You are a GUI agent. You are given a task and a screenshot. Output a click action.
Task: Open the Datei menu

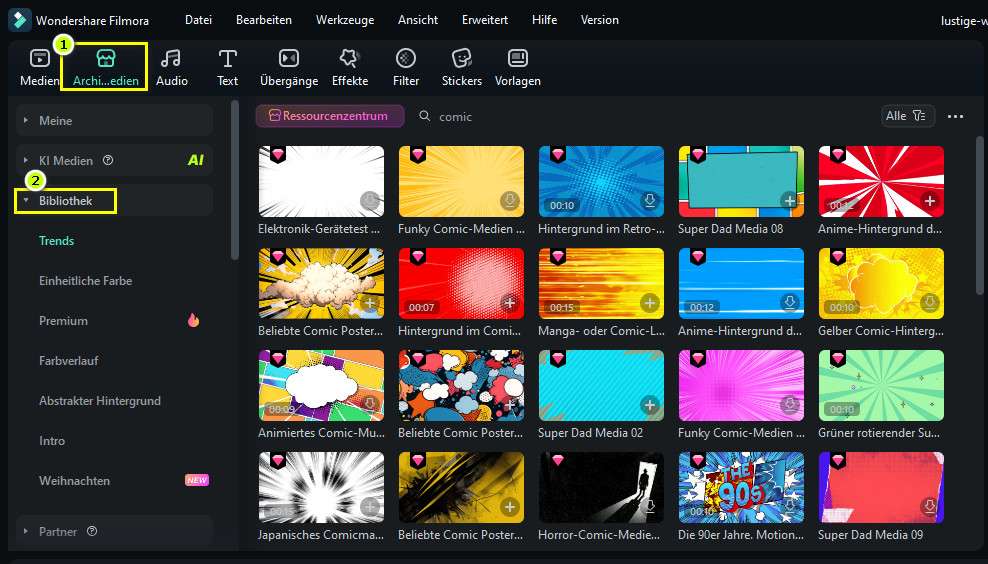tap(198, 20)
